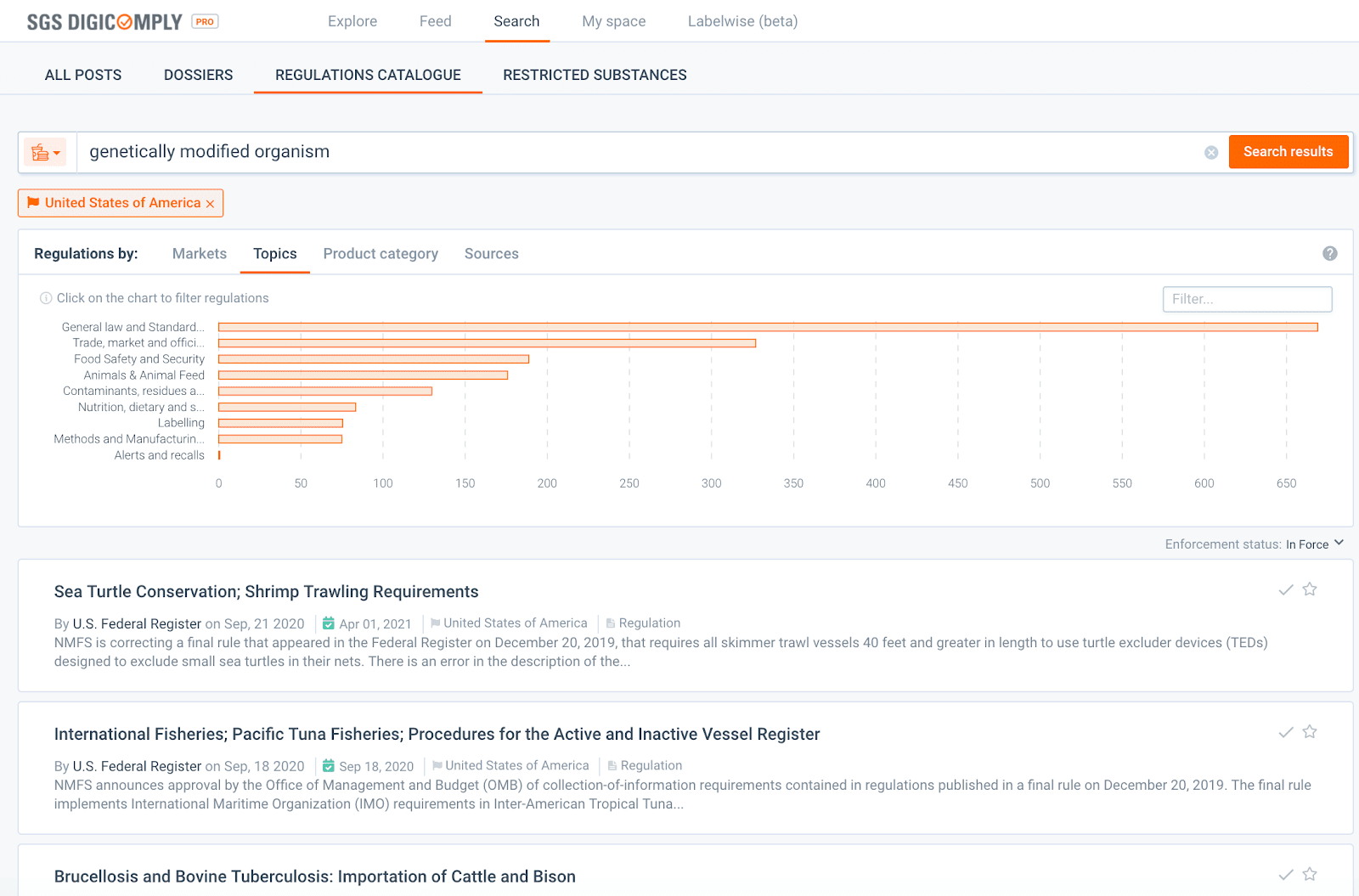Switch to the RESTRICTED SUBSTANCES tab
1359x896 pixels.
[x=595, y=75]
